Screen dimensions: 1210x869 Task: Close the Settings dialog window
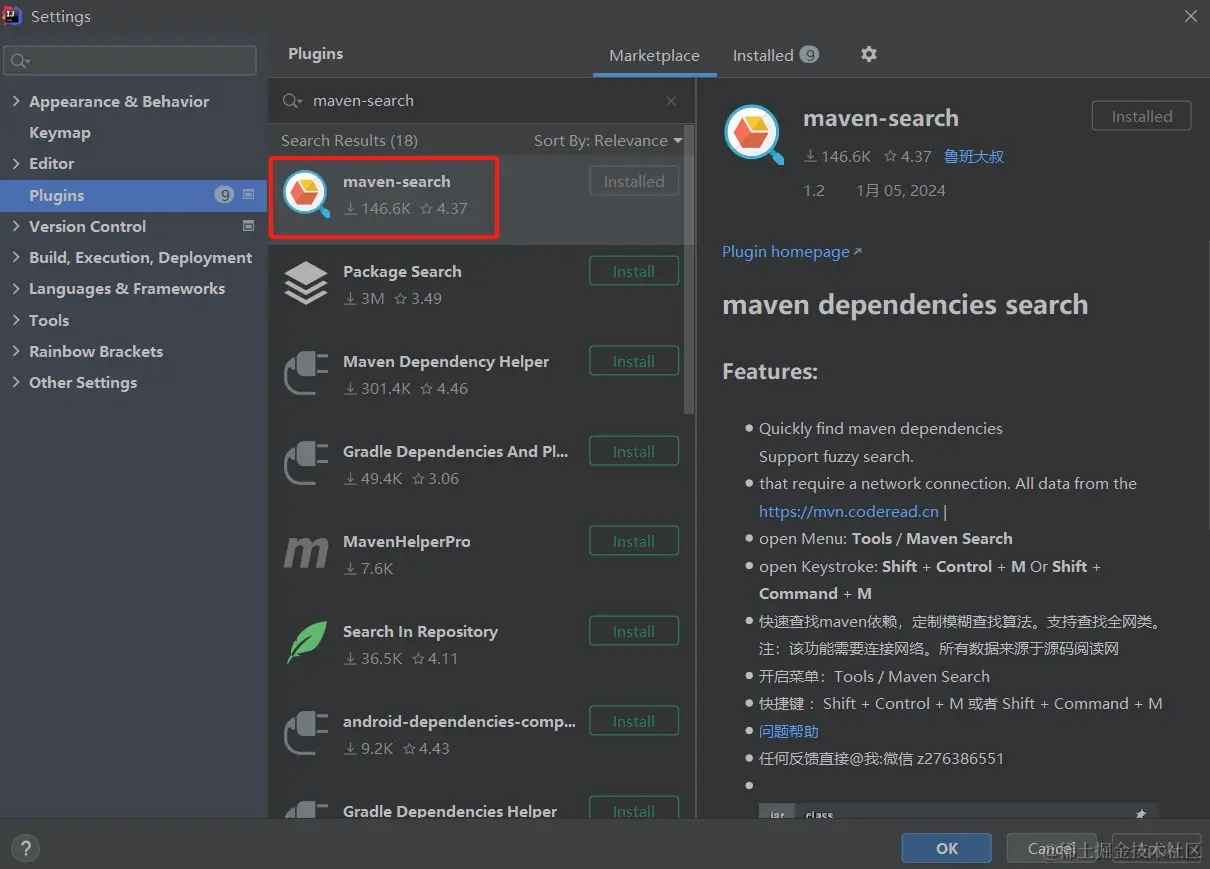coord(1190,16)
